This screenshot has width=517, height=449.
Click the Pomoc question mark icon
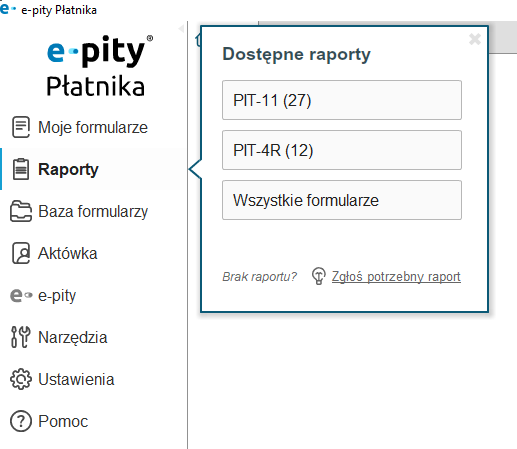pyautogui.click(x=21, y=421)
